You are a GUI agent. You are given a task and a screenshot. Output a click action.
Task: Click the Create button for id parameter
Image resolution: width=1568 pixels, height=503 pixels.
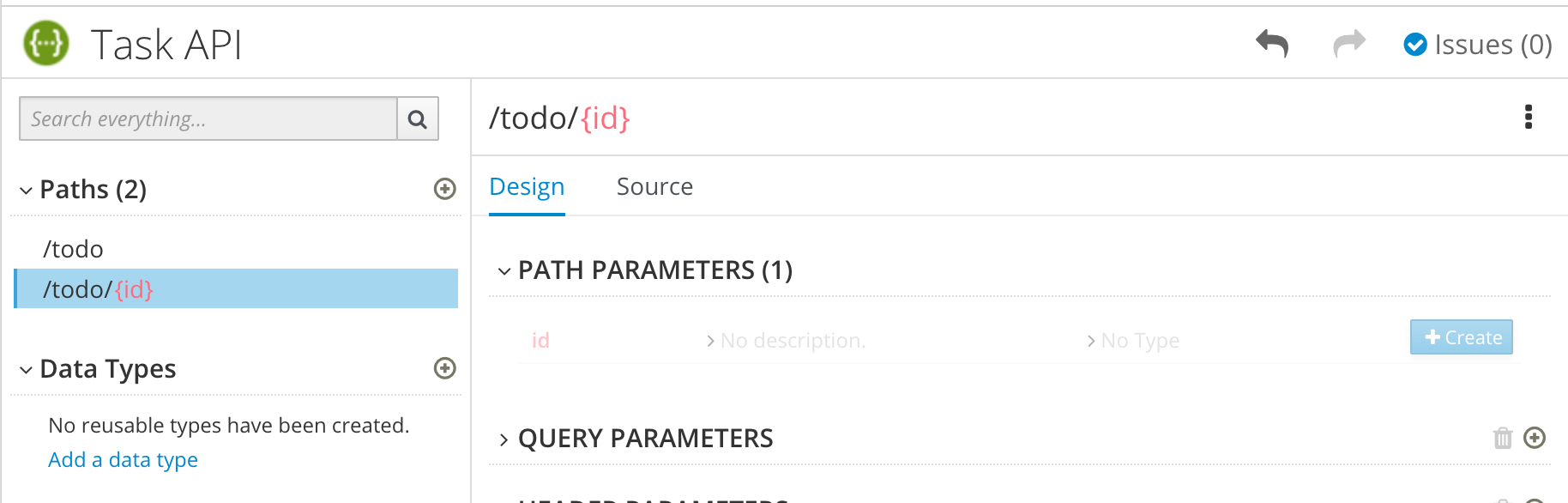pyautogui.click(x=1461, y=337)
